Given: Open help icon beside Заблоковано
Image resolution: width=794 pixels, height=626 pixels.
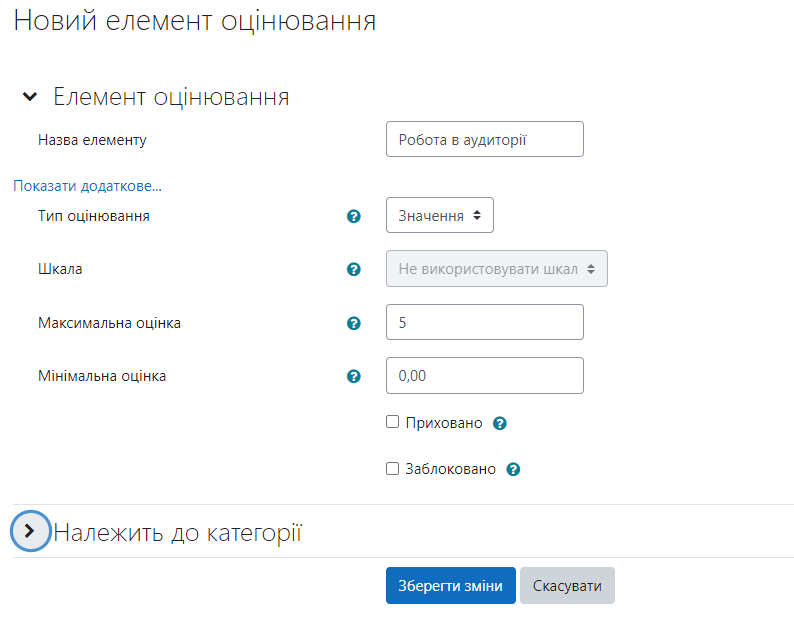Looking at the screenshot, I should coord(513,470).
